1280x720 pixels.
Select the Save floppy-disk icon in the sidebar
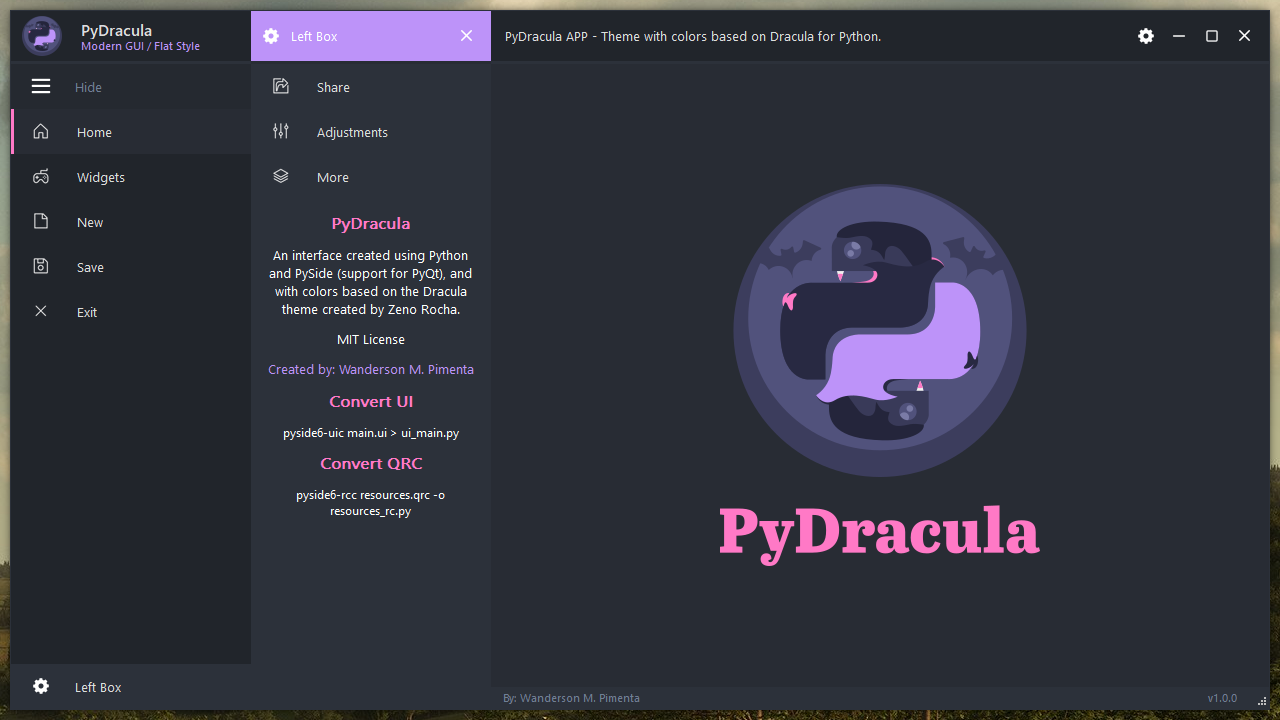tap(40, 266)
